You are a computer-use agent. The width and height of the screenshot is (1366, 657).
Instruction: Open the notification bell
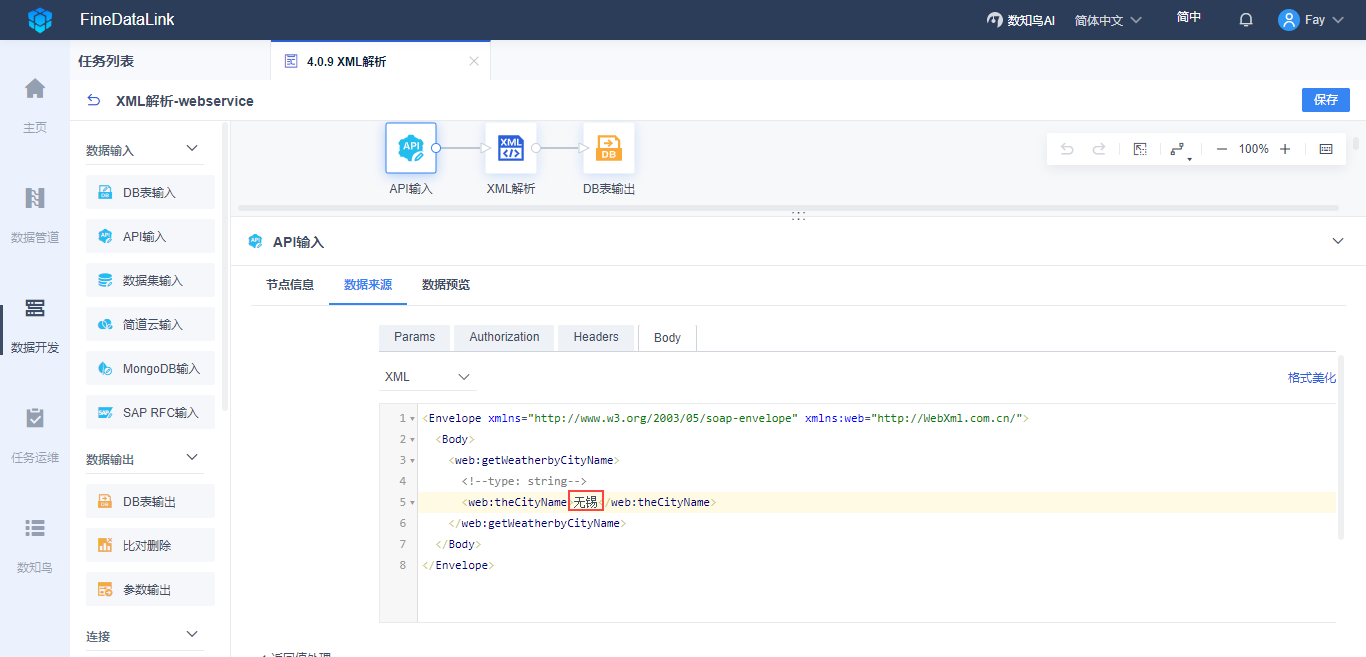pos(1245,20)
